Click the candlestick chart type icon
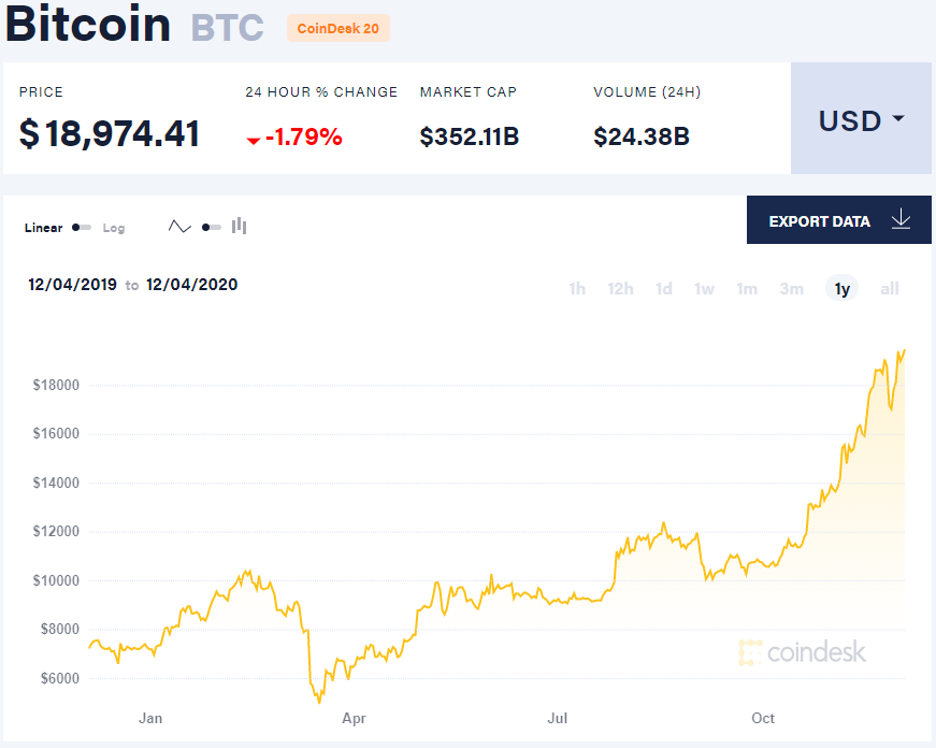Screen dimensions: 936x748 click(239, 226)
